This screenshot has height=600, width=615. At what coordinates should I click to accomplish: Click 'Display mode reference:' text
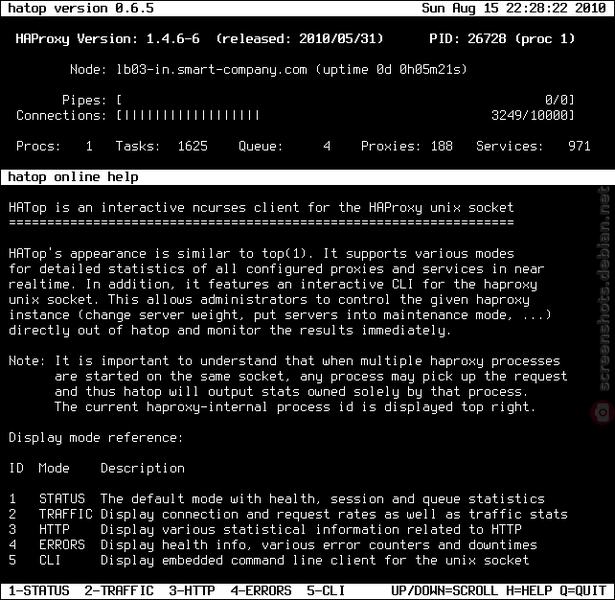(96, 437)
